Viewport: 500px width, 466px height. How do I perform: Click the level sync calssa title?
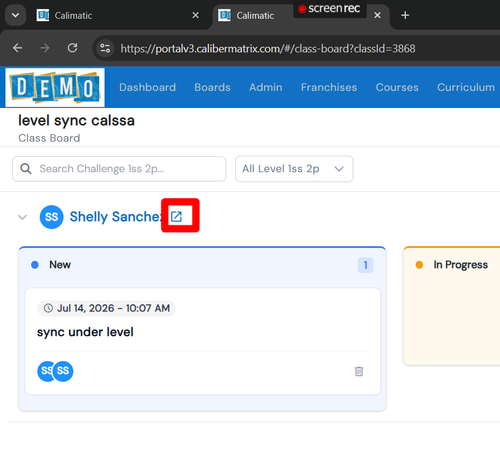click(76, 120)
